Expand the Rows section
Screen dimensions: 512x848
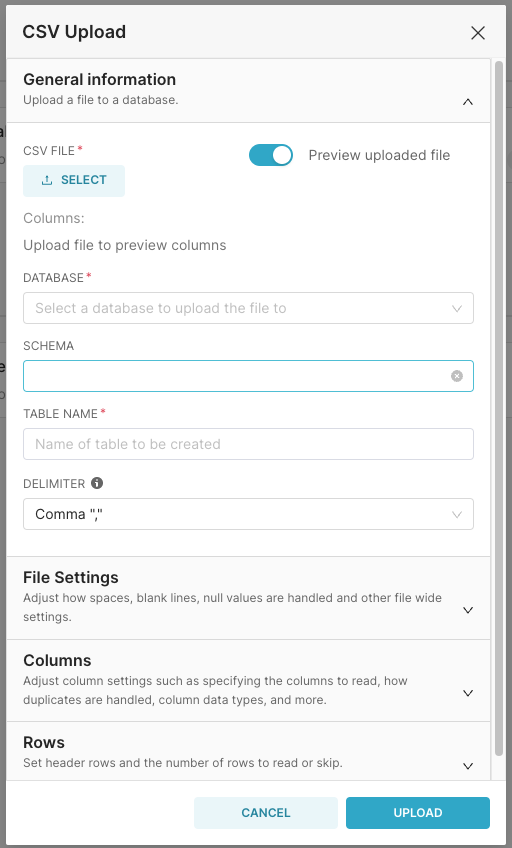[x=248, y=752]
